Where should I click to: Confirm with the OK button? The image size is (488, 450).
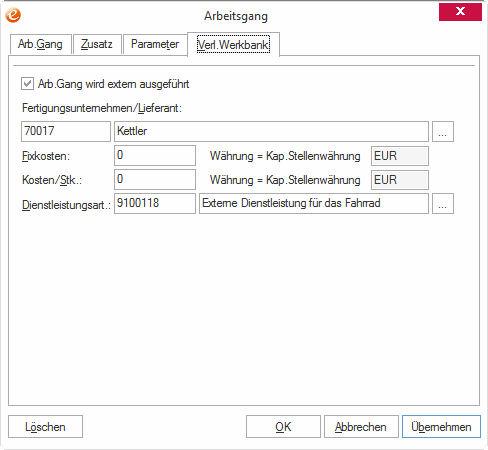(x=283, y=427)
